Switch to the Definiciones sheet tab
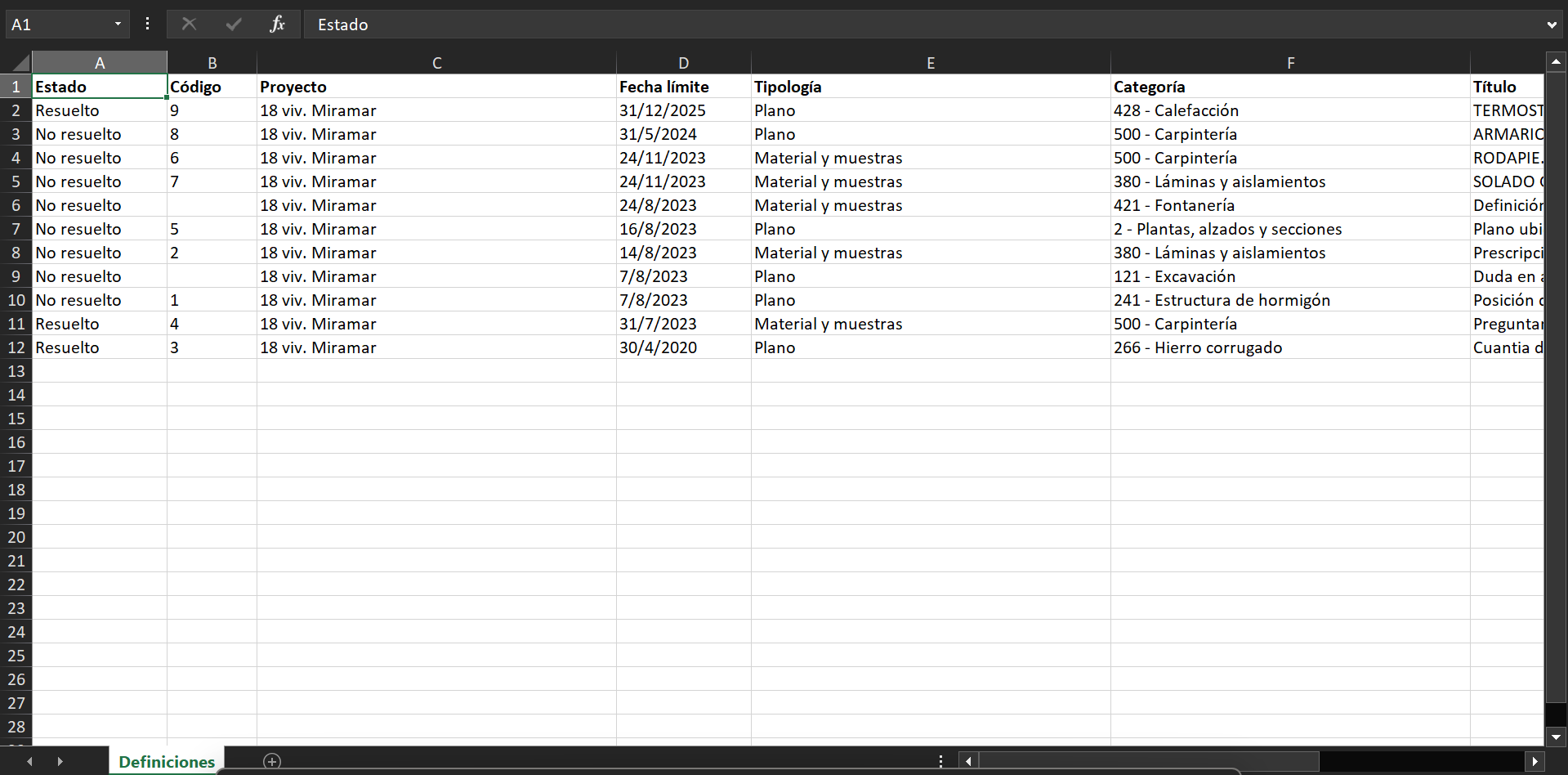 [x=167, y=761]
